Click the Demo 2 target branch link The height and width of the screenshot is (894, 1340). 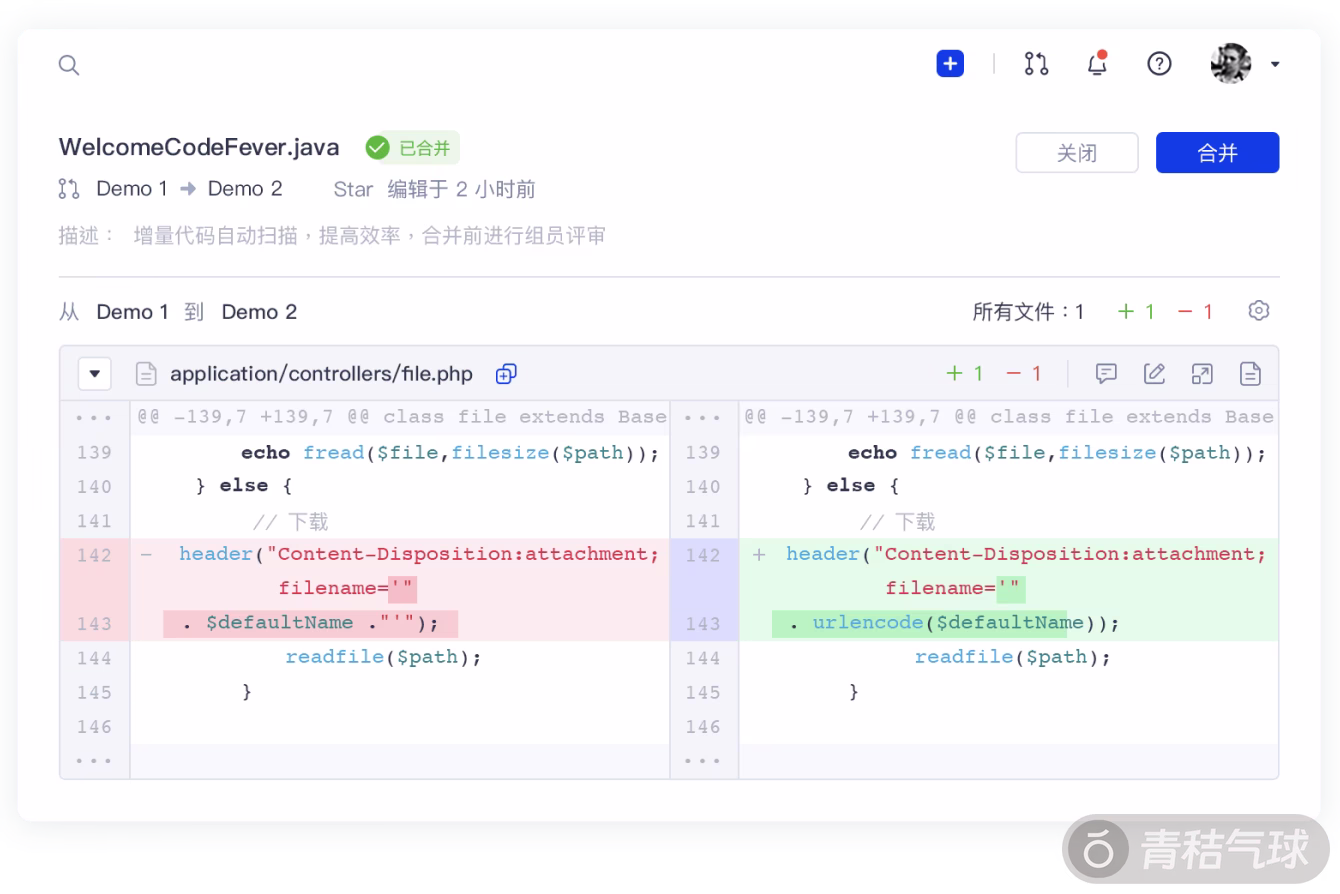245,189
